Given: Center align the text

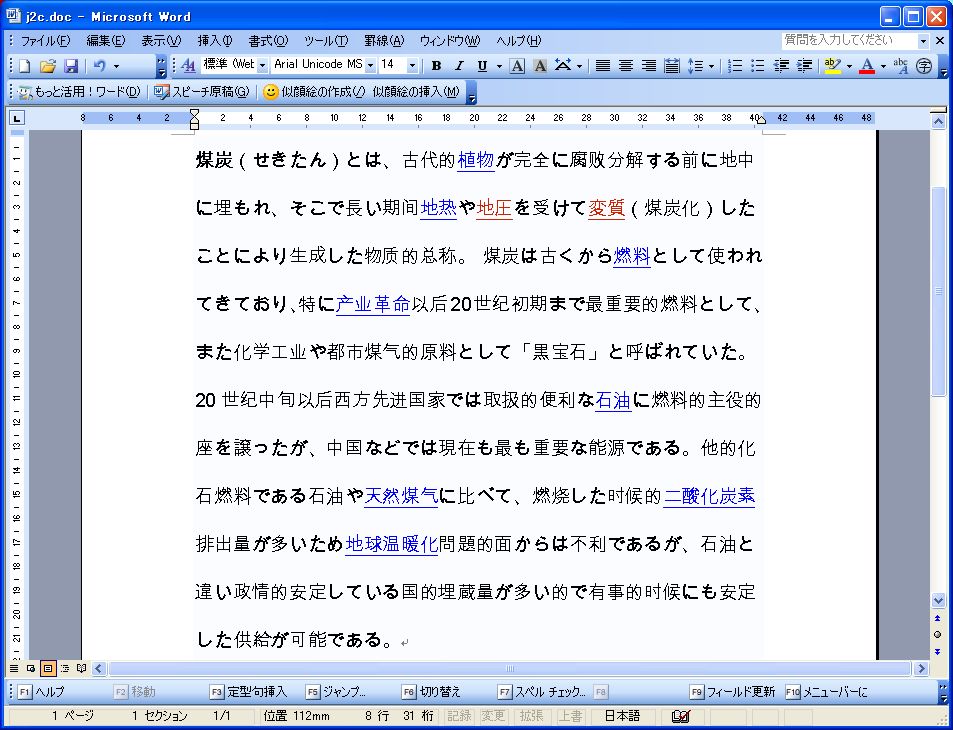Looking at the screenshot, I should pyautogui.click(x=625, y=66).
